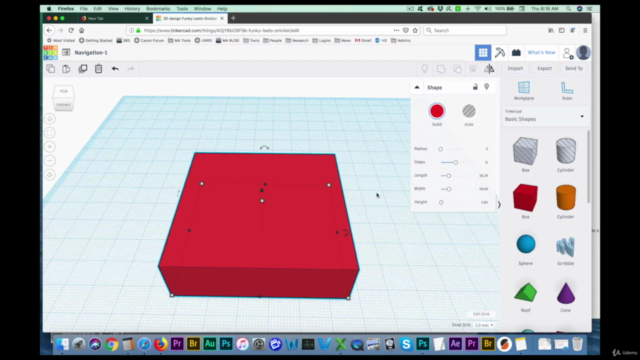This screenshot has width=640, height=360.
Task: Open the designs list icon beside Navigation-1
Action: pyautogui.click(x=66, y=53)
